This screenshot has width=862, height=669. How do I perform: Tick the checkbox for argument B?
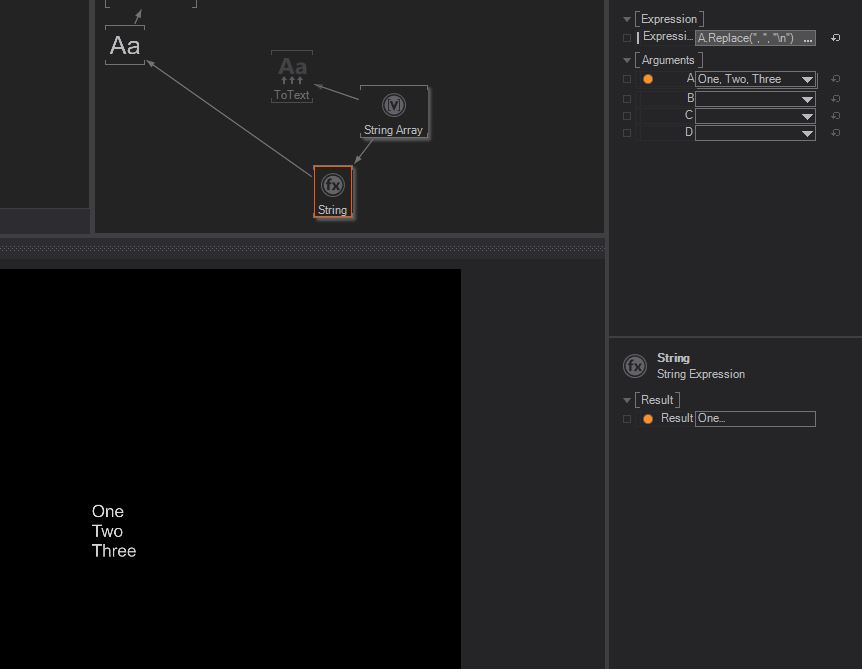(627, 99)
